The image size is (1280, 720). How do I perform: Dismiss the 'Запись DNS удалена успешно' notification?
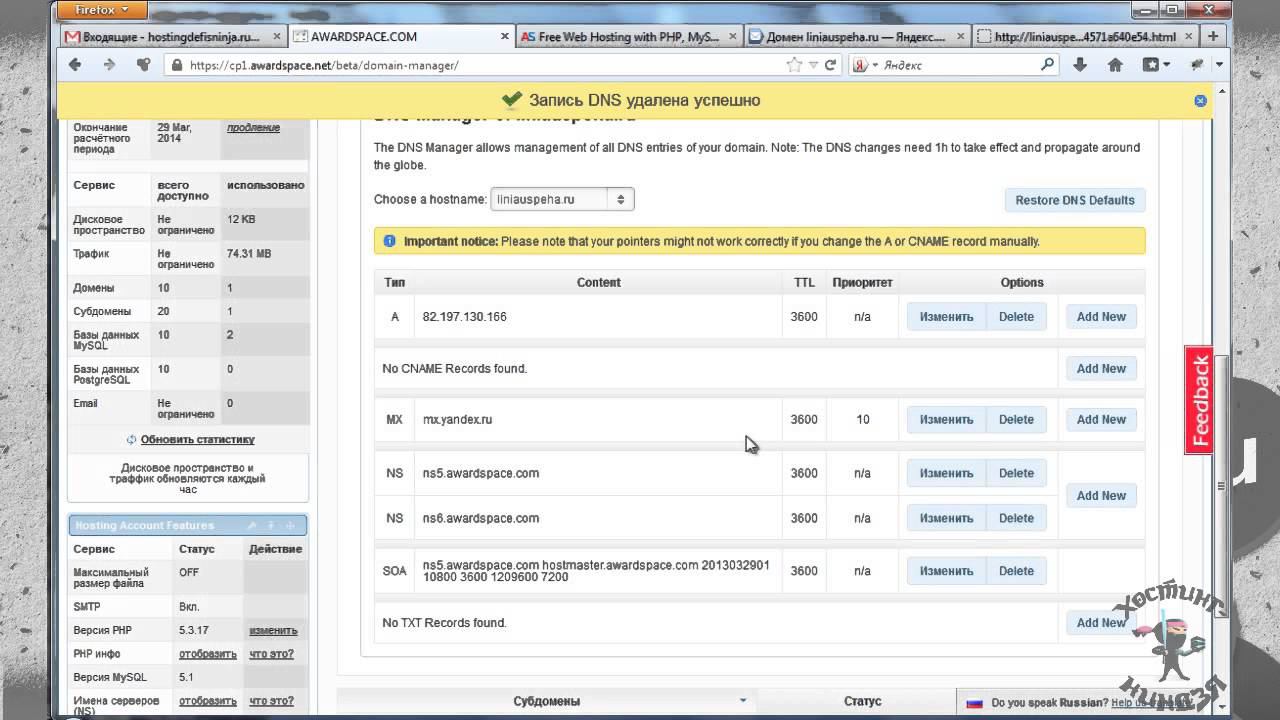[x=1201, y=100]
